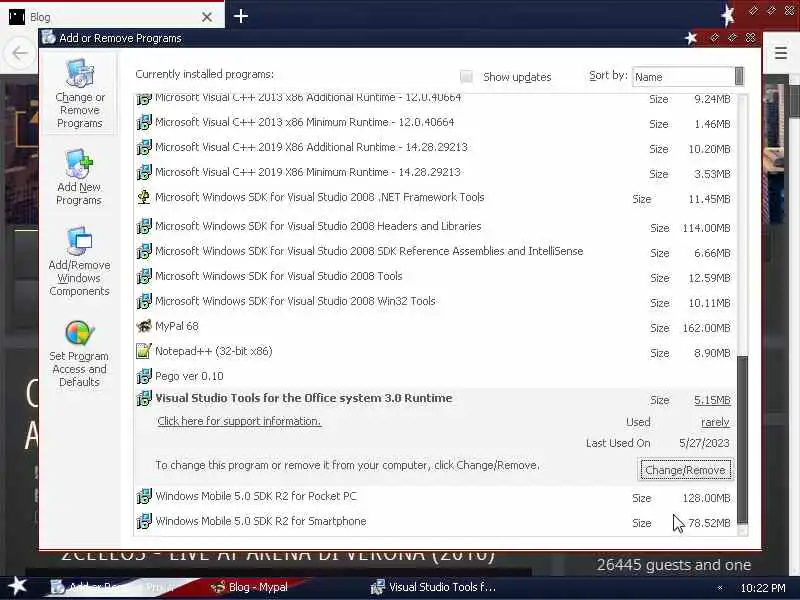800x600 pixels.
Task: Click icon for Visual Studio 2008 Tools SDK
Action: pos(144,276)
